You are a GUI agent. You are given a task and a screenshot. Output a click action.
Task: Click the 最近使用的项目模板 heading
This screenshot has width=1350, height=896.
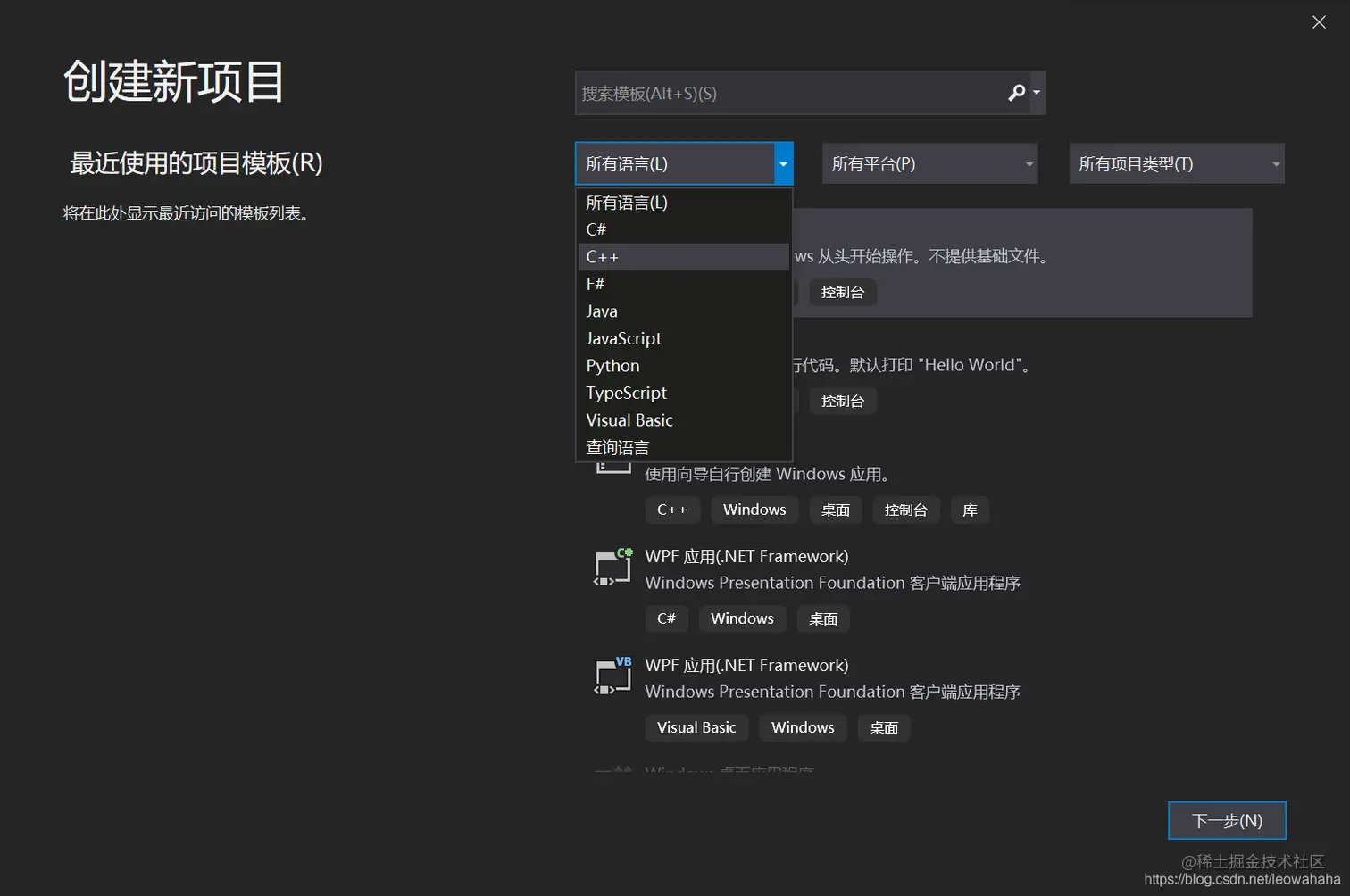point(196,163)
